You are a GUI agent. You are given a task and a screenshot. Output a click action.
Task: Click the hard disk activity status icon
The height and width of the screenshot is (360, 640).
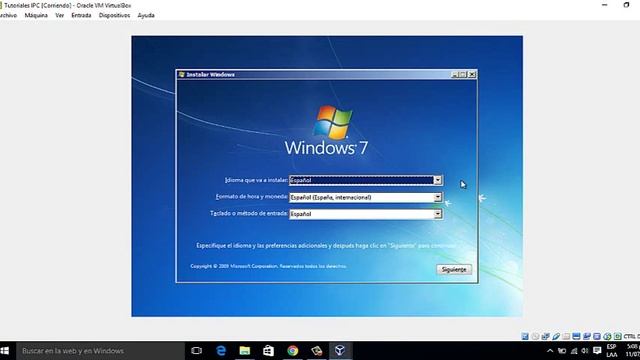click(x=525, y=336)
